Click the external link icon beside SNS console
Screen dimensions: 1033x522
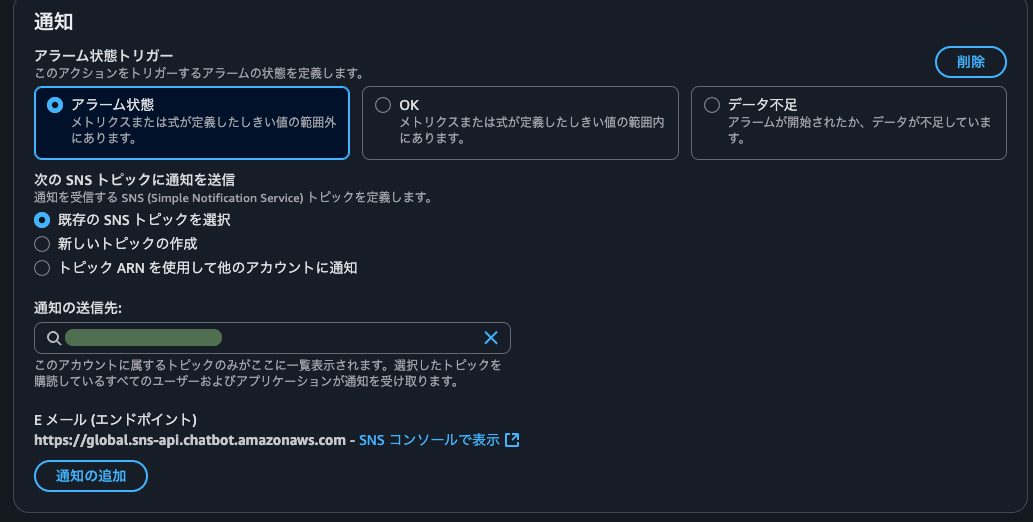point(512,440)
